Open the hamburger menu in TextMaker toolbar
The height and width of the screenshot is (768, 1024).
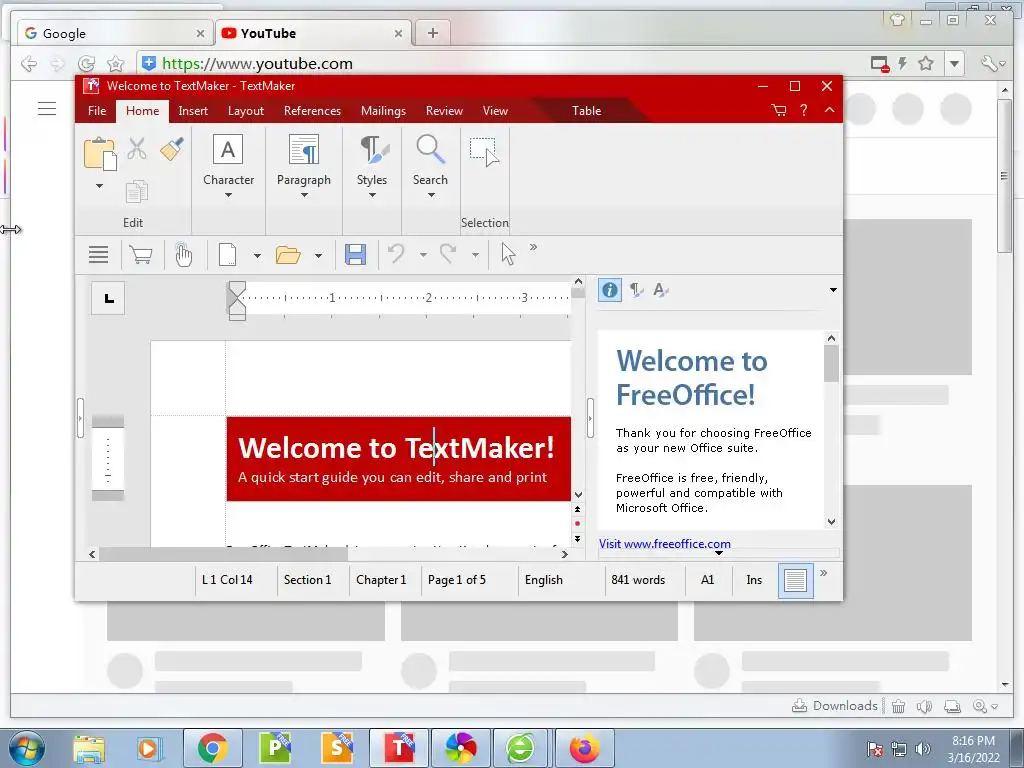(x=99, y=255)
